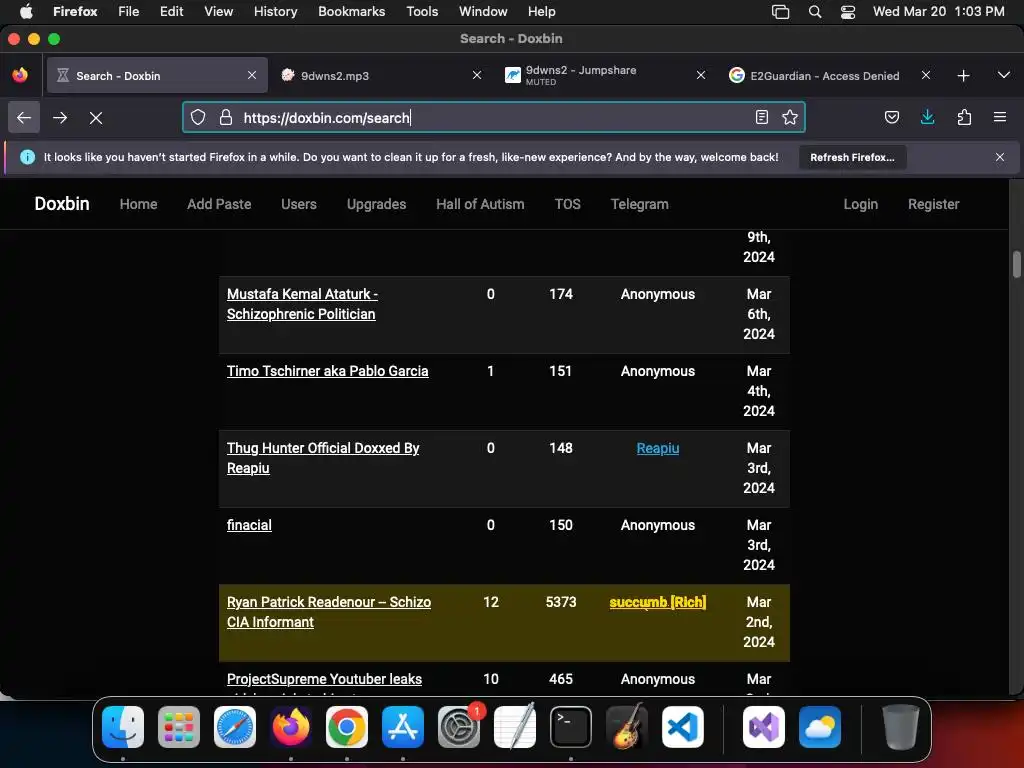The image size is (1024, 768).
Task: Click the Register link
Action: [x=934, y=204]
